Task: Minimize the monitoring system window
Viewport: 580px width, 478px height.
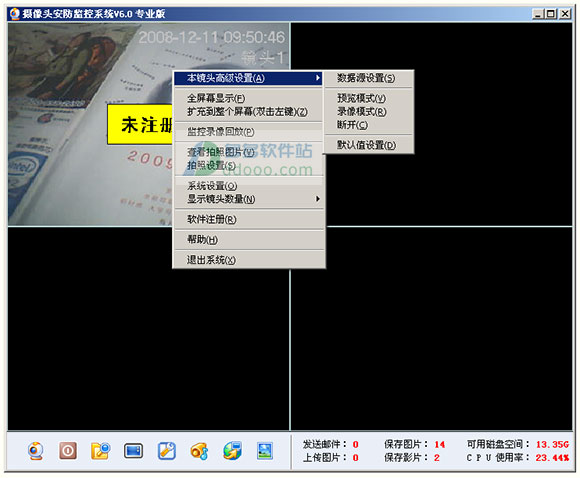Action: tap(537, 14)
